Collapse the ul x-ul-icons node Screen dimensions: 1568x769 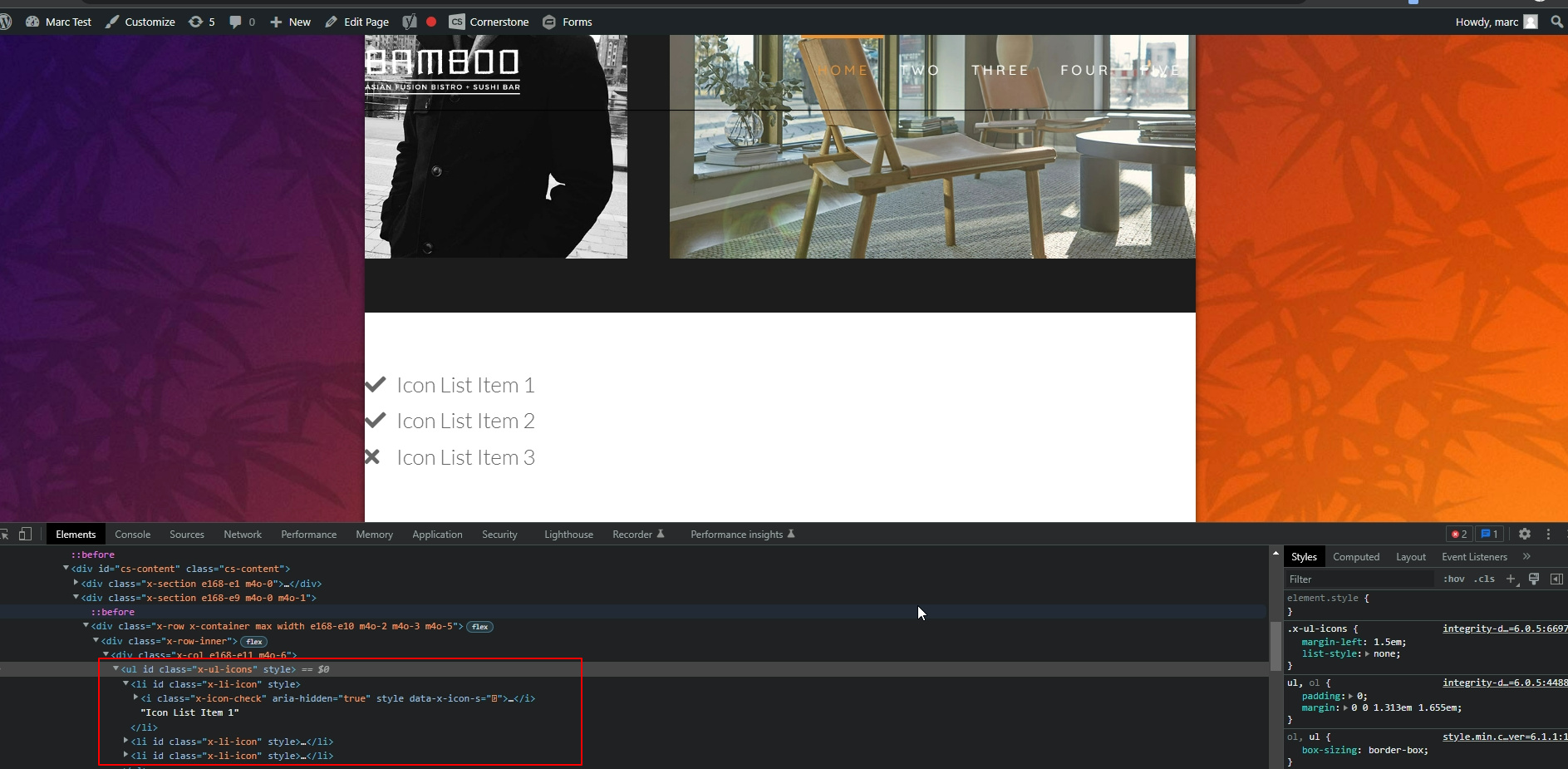point(116,669)
